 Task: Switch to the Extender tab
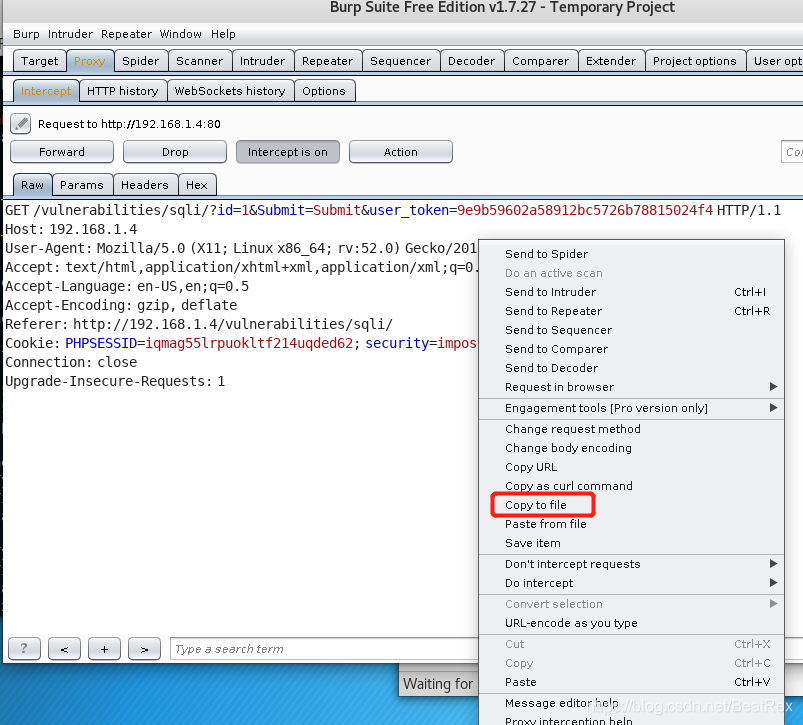pos(610,61)
